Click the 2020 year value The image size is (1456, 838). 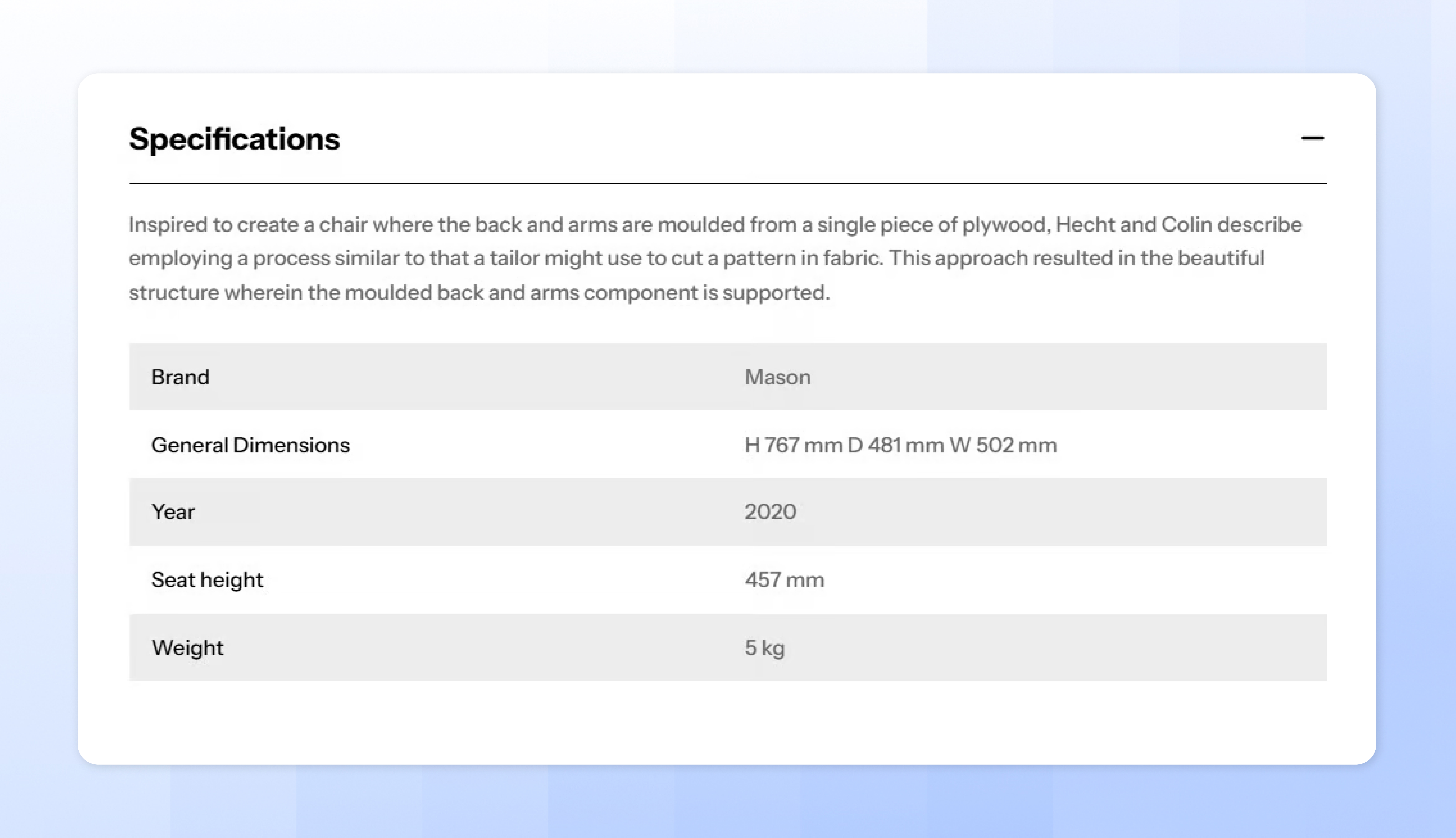(770, 512)
